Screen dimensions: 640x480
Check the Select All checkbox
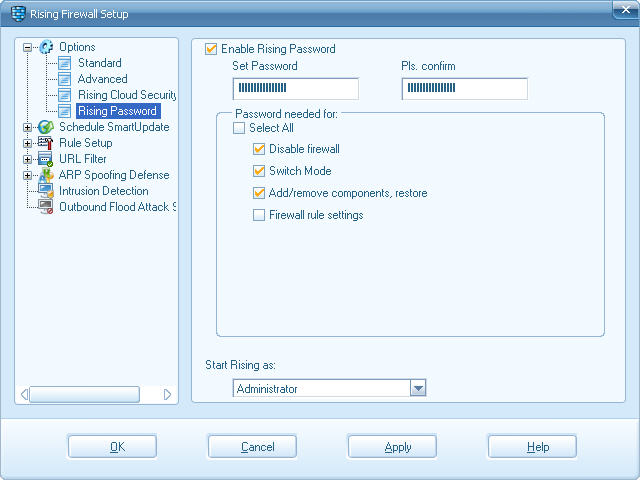coord(239,128)
